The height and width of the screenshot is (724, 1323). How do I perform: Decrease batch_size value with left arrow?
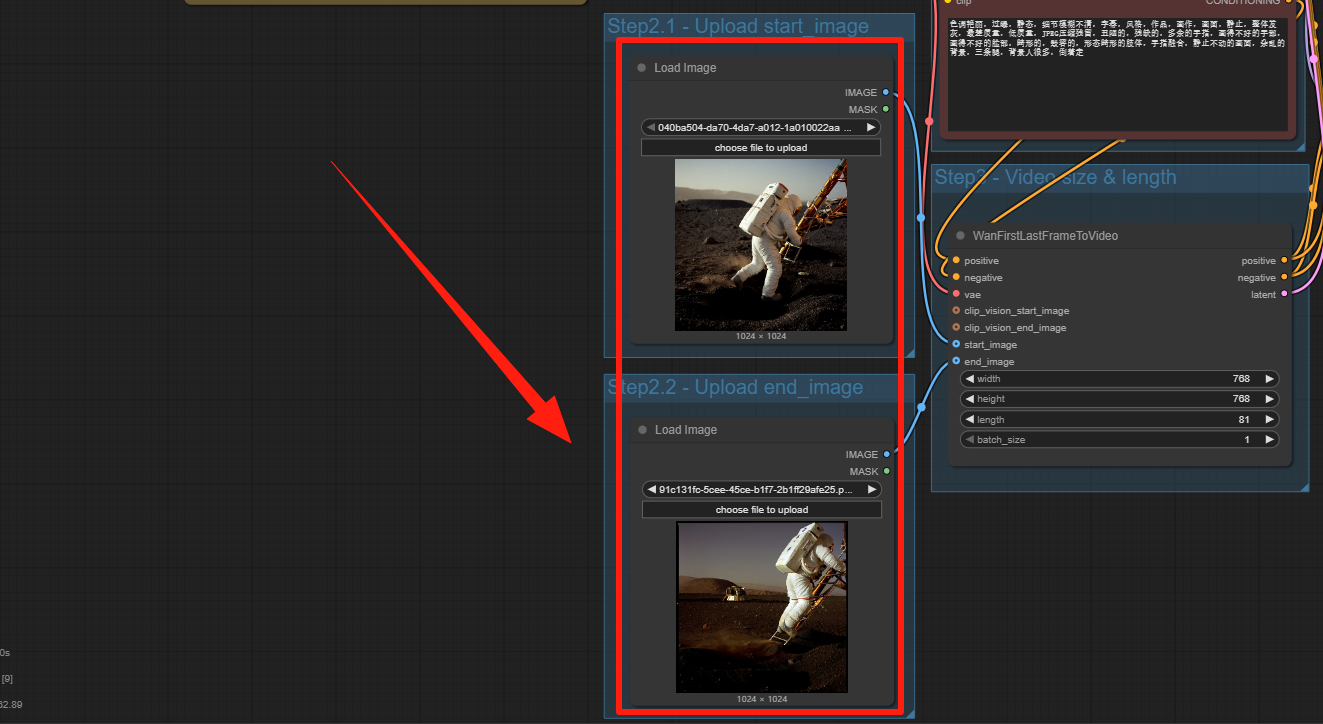coord(969,440)
